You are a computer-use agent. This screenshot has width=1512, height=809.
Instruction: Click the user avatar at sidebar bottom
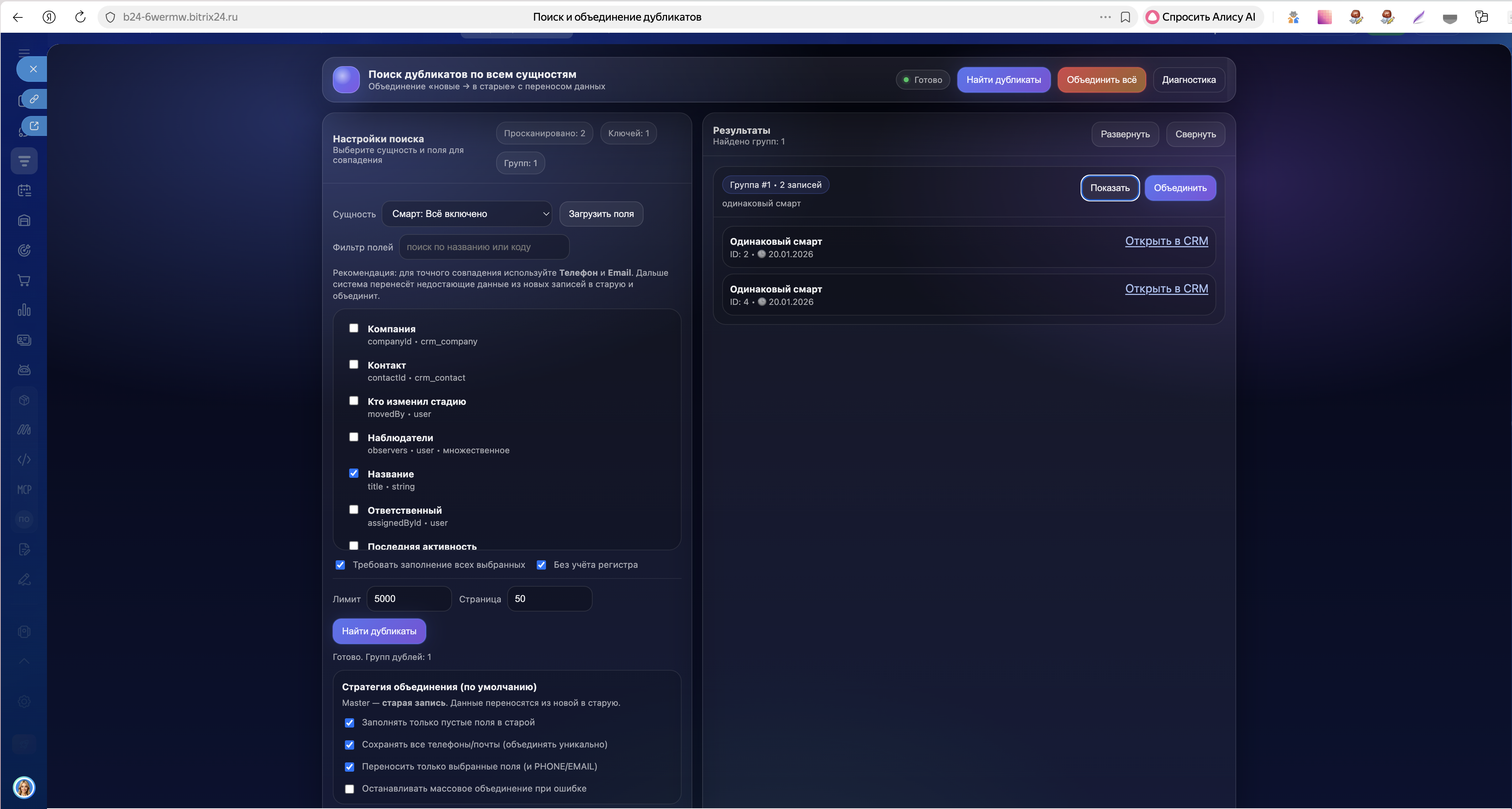[x=24, y=787]
